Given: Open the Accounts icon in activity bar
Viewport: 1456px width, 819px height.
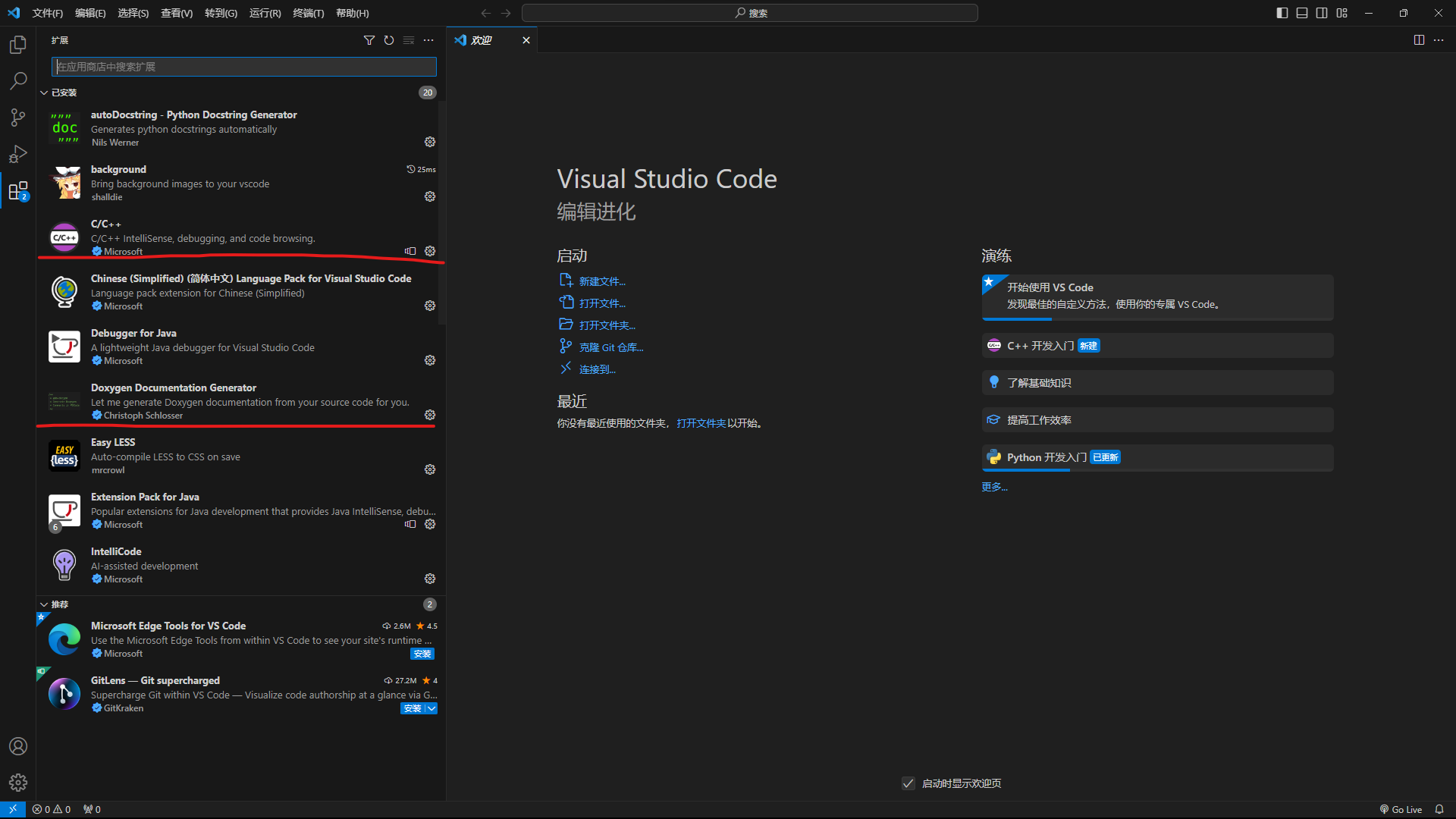Looking at the screenshot, I should point(18,746).
